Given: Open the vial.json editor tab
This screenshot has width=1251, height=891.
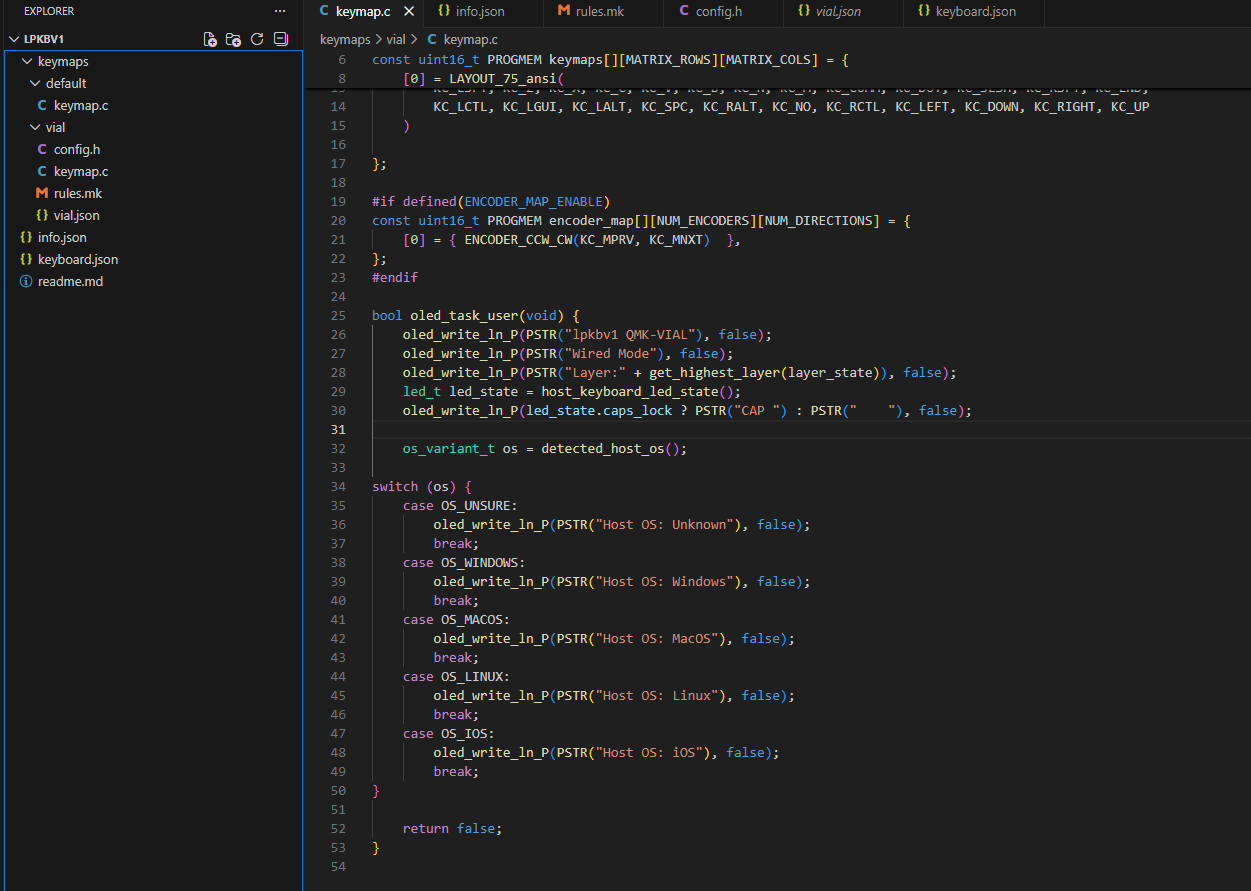Looking at the screenshot, I should click(x=838, y=12).
